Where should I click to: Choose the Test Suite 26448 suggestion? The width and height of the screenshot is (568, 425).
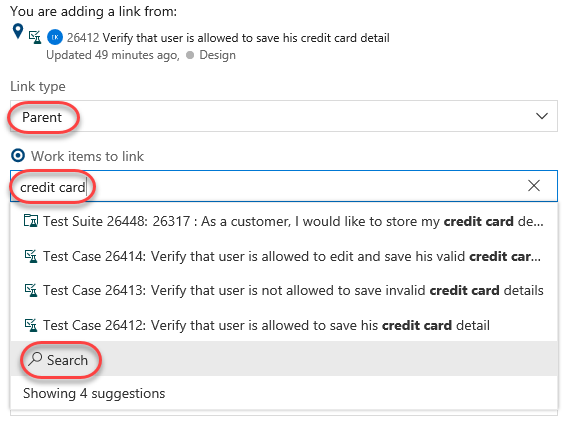[284, 221]
